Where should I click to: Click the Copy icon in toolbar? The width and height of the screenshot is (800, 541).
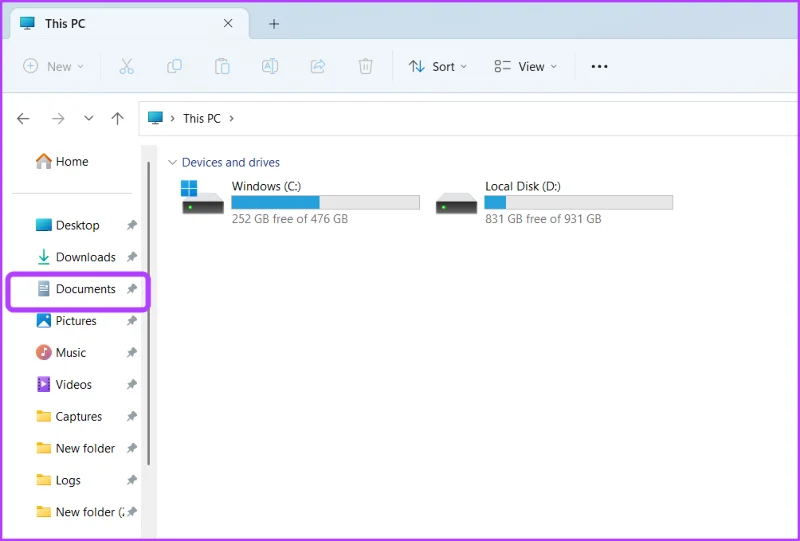[174, 66]
